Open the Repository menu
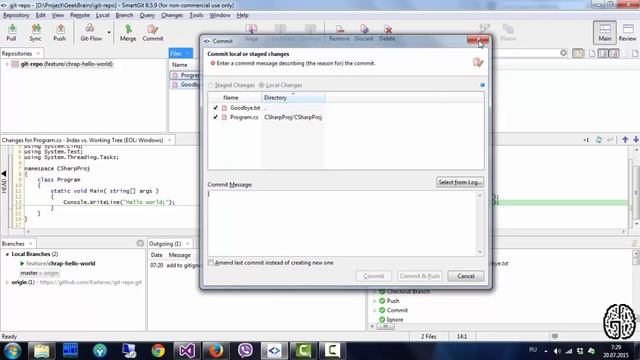Image resolution: width=640 pixels, height=360 pixels. pos(16,15)
